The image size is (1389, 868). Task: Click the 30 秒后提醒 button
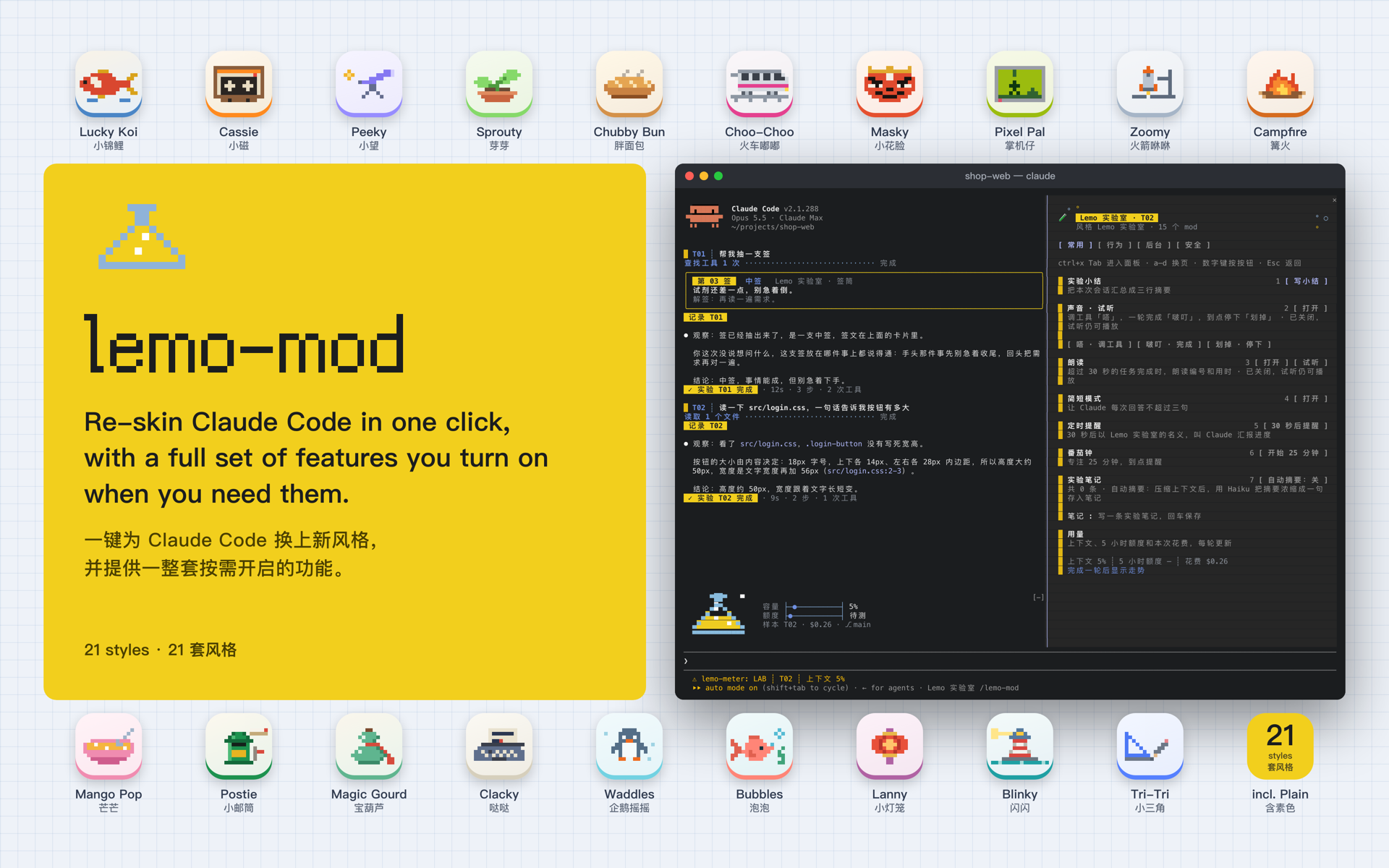point(1296,426)
